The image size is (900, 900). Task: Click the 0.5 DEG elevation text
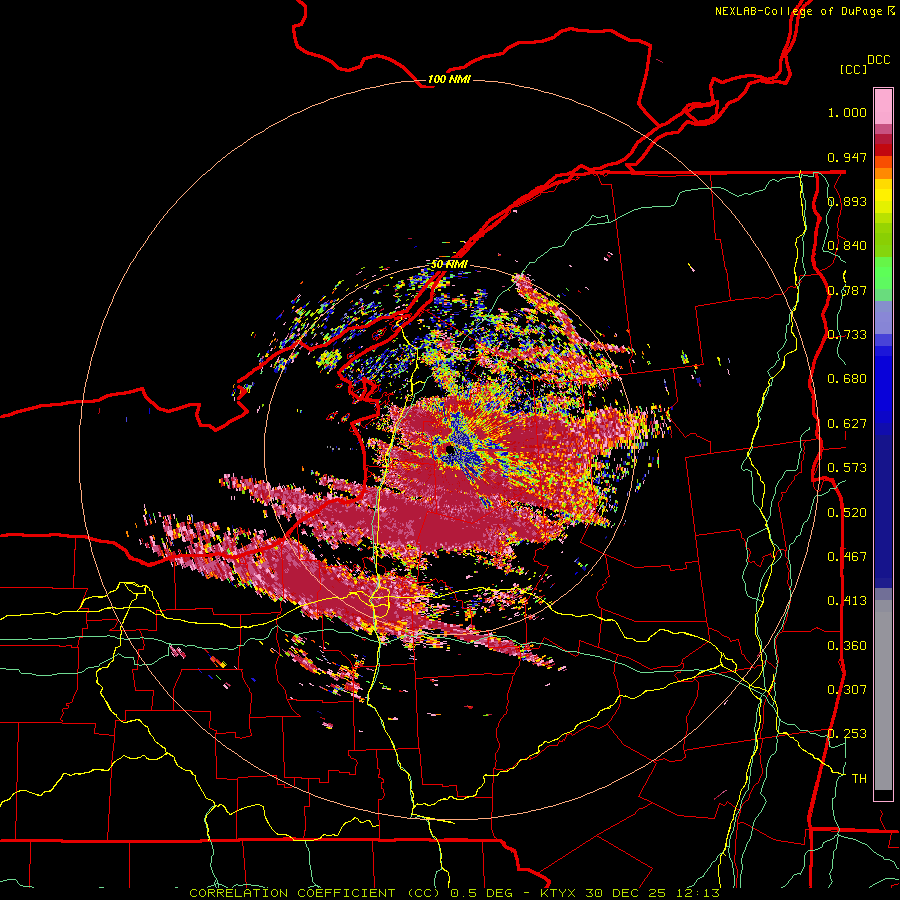point(483,893)
